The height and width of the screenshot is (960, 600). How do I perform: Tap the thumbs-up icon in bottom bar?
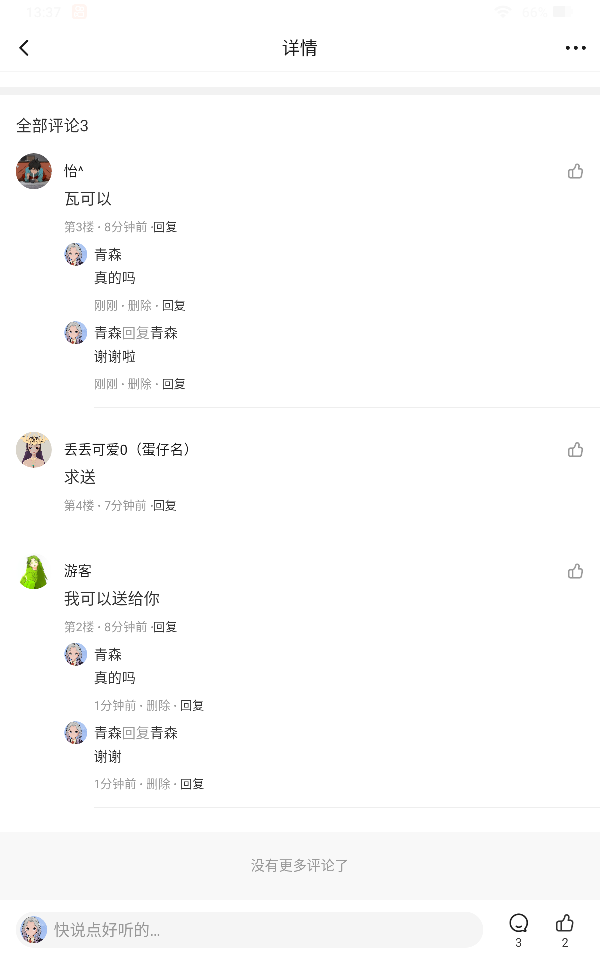pos(565,923)
